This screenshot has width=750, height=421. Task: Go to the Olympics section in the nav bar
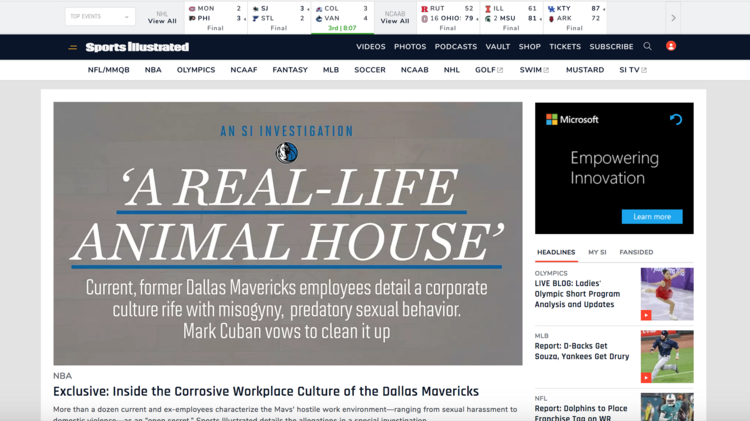(x=196, y=70)
